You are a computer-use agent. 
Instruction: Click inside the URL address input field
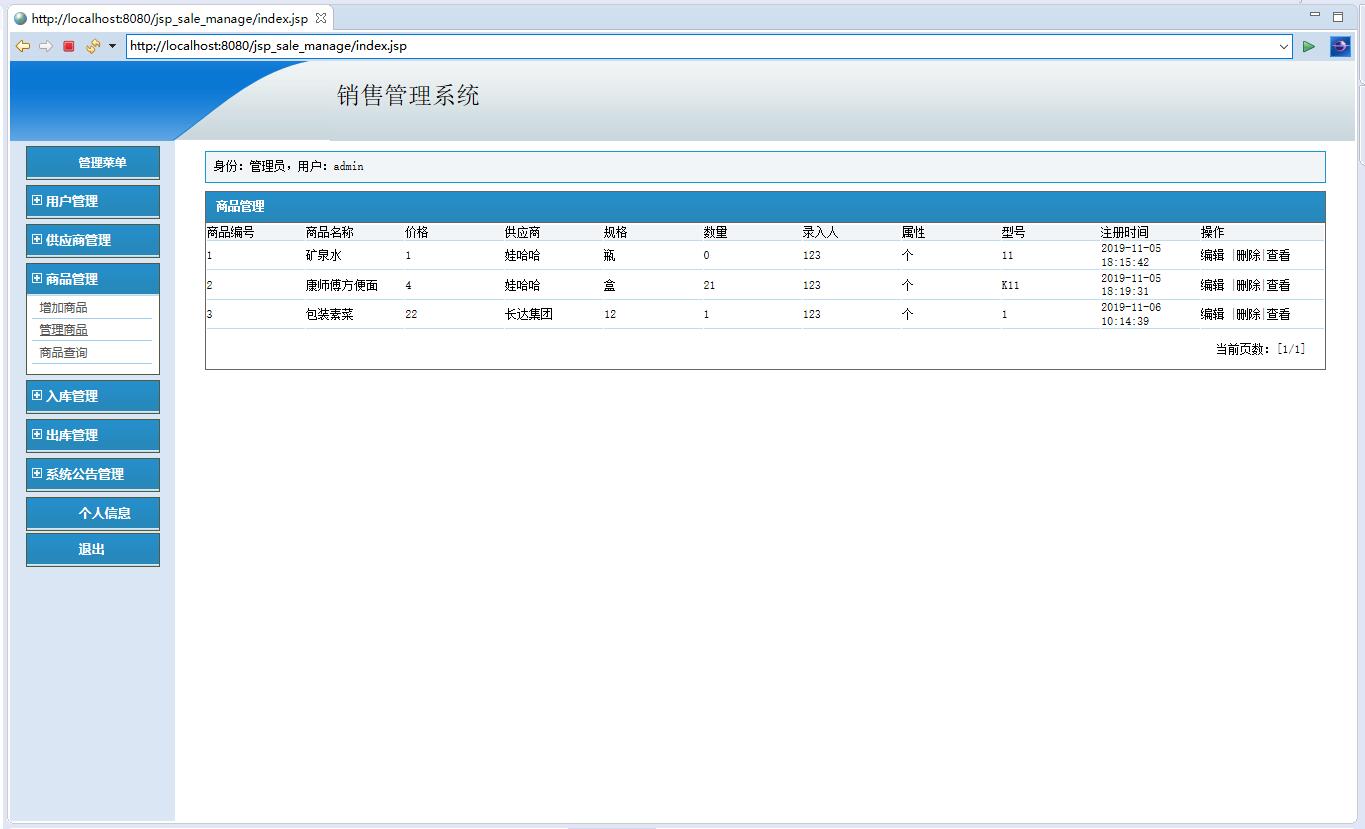click(x=600, y=46)
